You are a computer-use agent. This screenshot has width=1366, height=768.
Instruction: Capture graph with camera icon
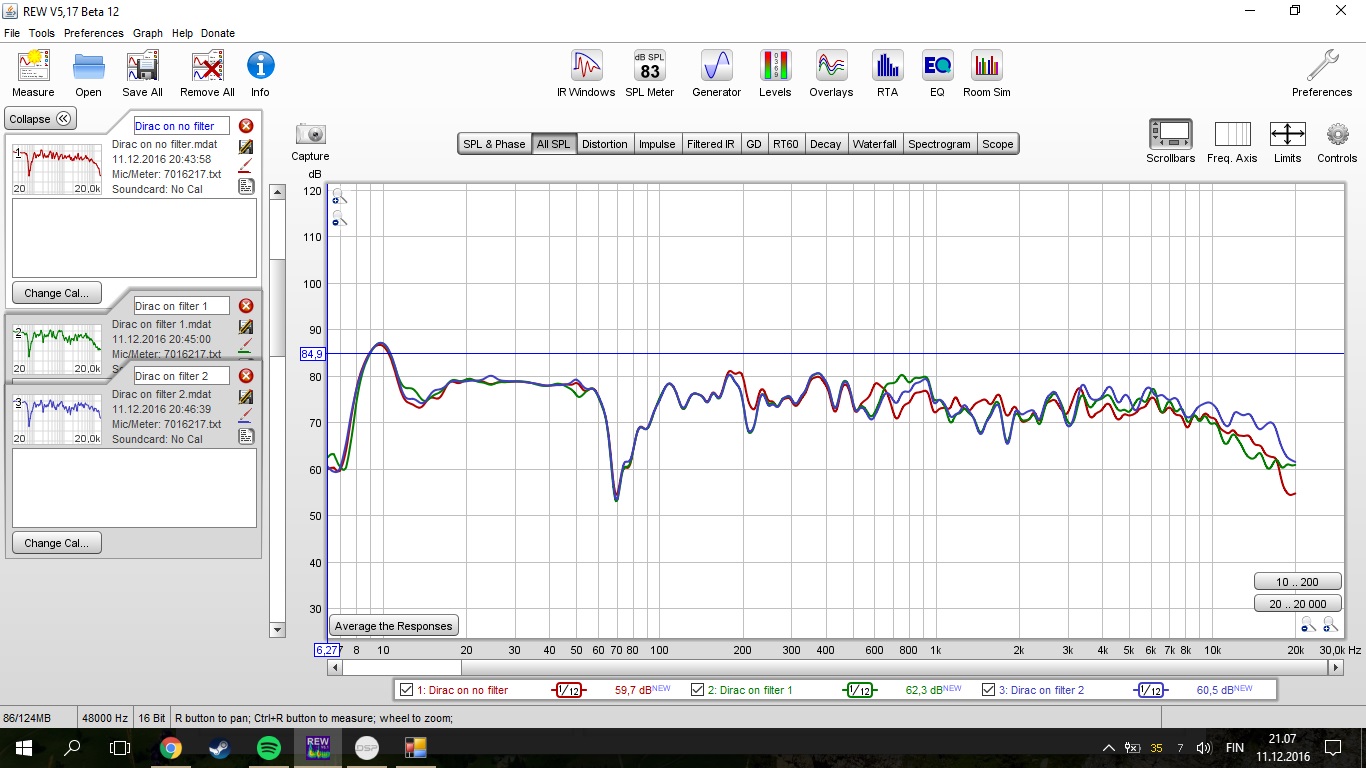point(311,134)
